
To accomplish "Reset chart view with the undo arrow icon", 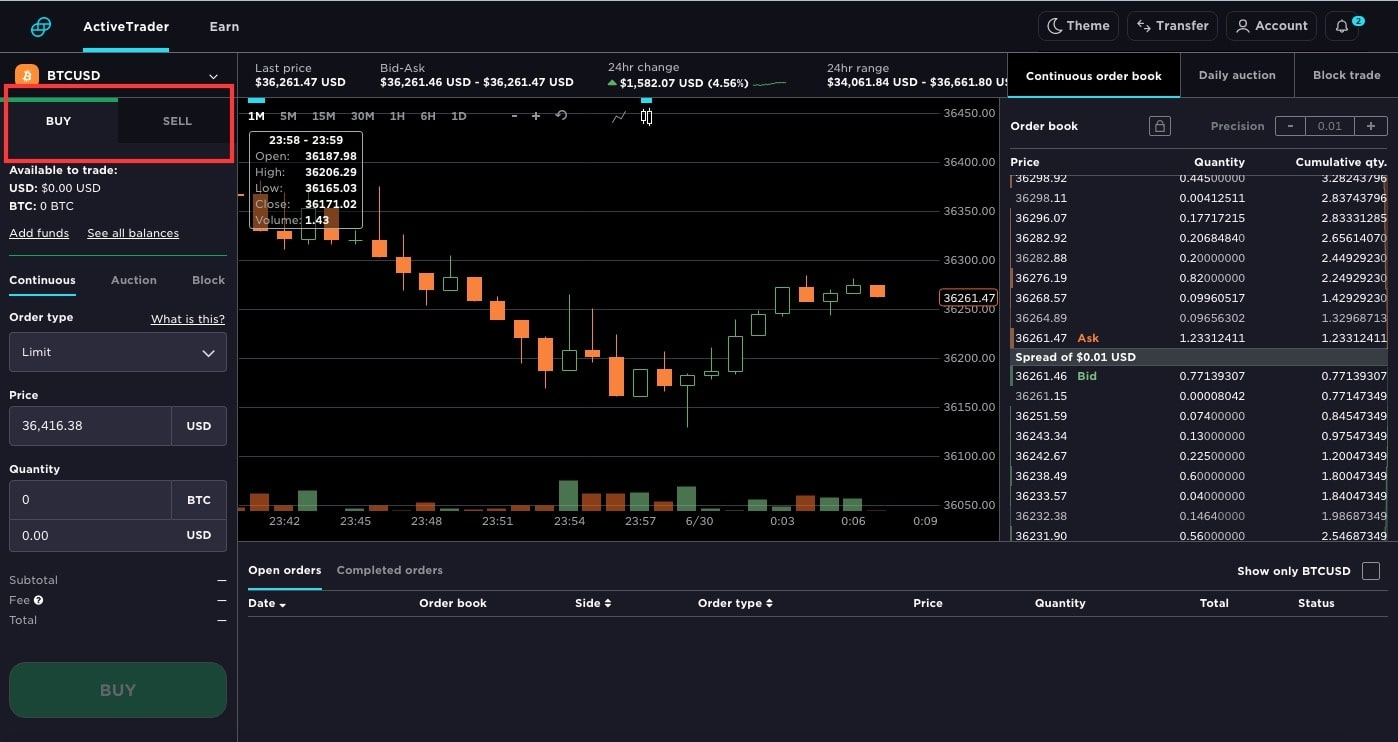I will [561, 115].
